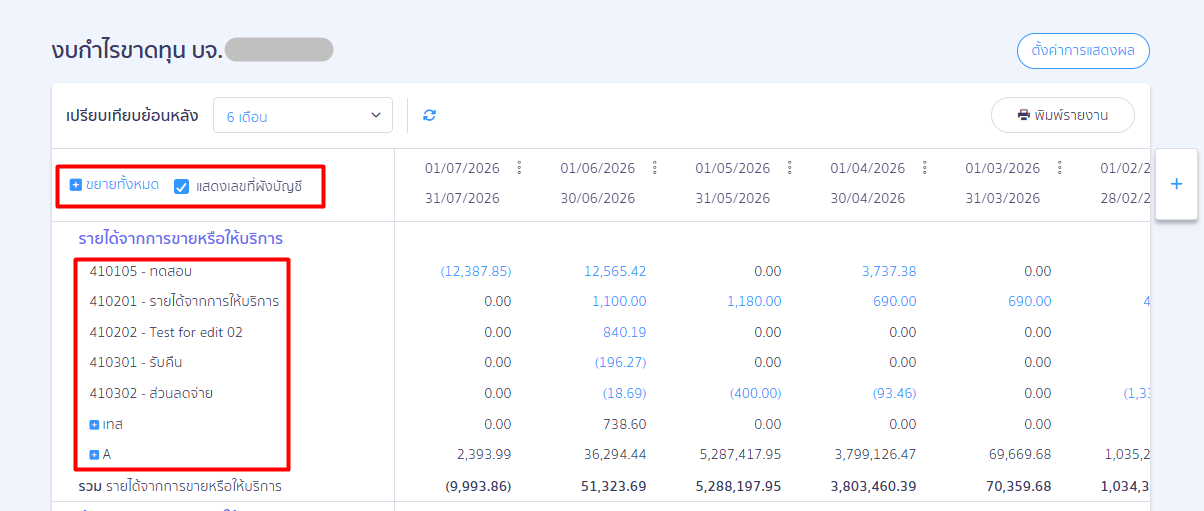The width and height of the screenshot is (1204, 511).
Task: Open the options menu for the 01/06/2026 column
Action: click(x=654, y=168)
